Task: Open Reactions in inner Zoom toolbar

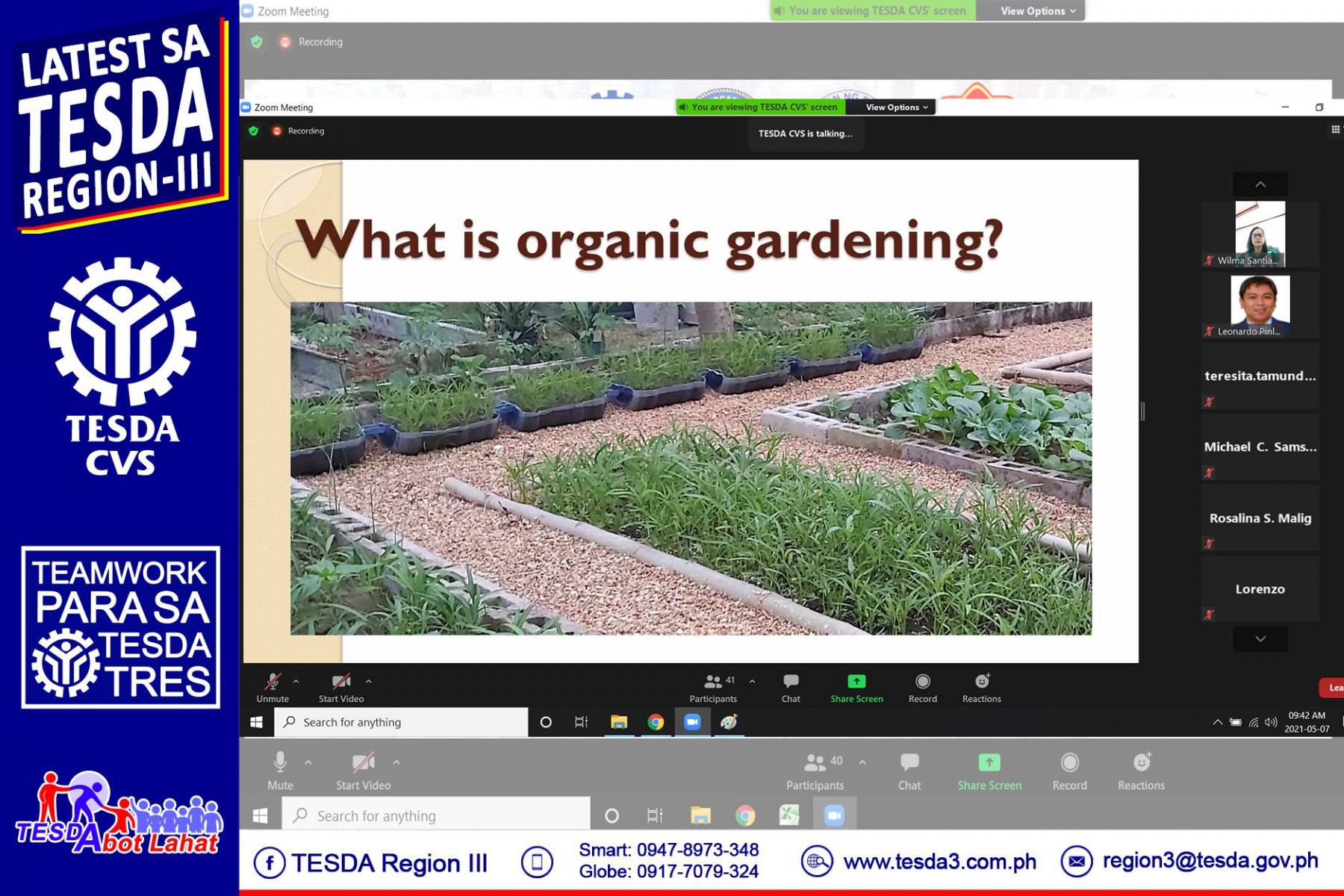Action: click(x=982, y=688)
